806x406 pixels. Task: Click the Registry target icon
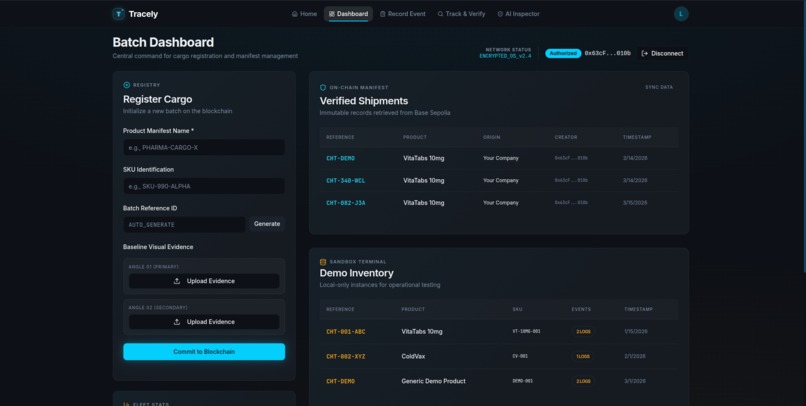pos(126,85)
